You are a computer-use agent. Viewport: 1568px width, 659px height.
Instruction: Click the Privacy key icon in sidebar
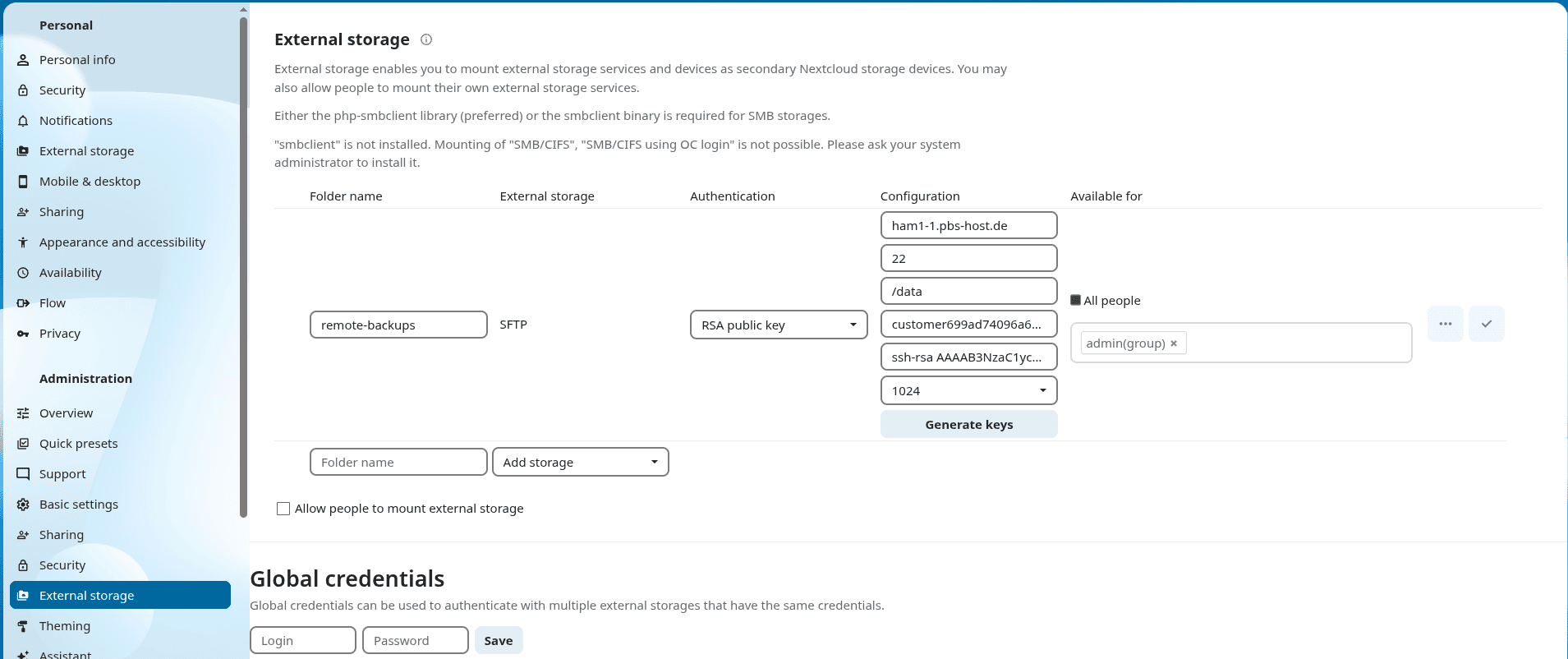pyautogui.click(x=23, y=334)
